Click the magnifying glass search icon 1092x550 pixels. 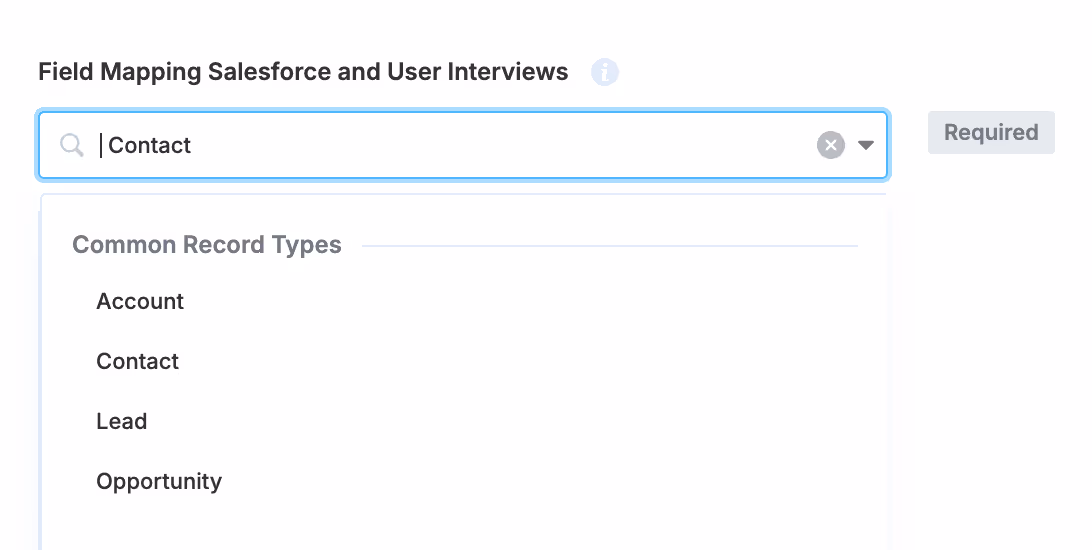(72, 146)
